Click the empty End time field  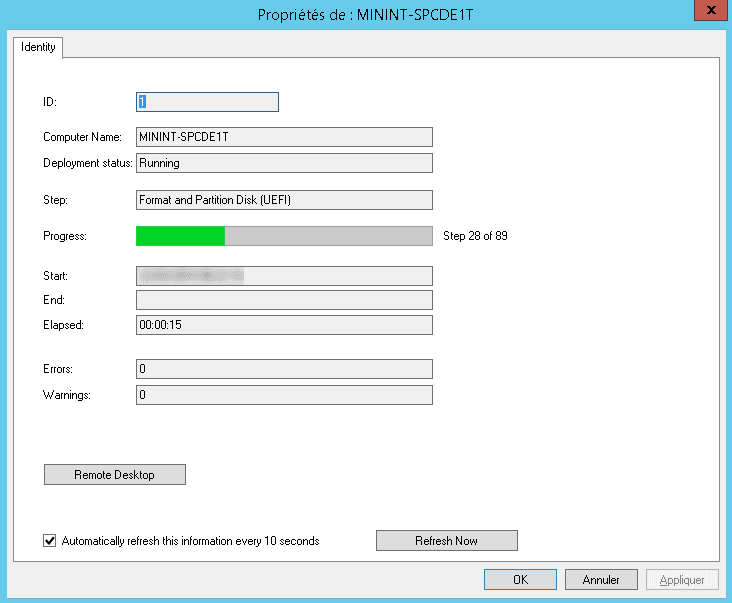[x=284, y=300]
